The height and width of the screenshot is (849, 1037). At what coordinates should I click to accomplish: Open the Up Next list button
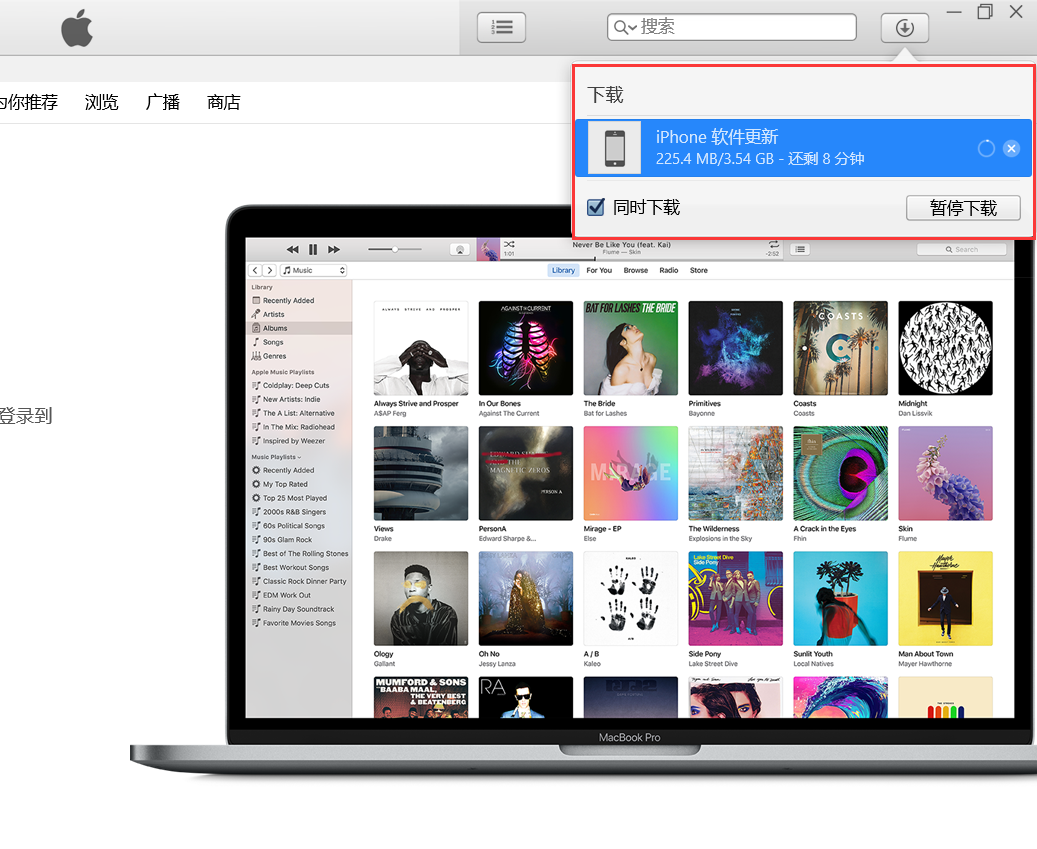tap(501, 28)
